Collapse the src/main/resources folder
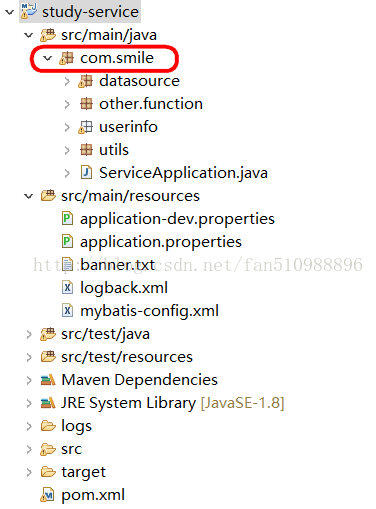Viewport: 376px width, 509px height. click(x=29, y=196)
